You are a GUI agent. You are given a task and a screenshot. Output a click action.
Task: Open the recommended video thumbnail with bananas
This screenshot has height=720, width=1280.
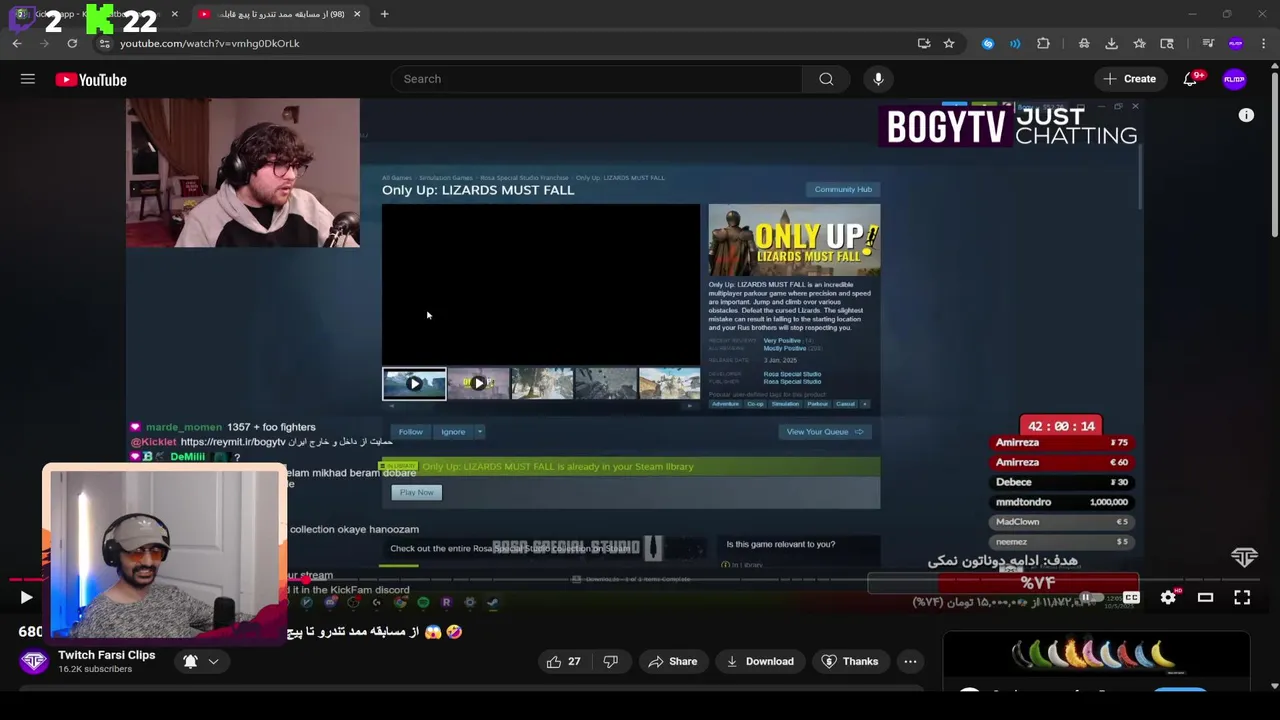(1096, 658)
